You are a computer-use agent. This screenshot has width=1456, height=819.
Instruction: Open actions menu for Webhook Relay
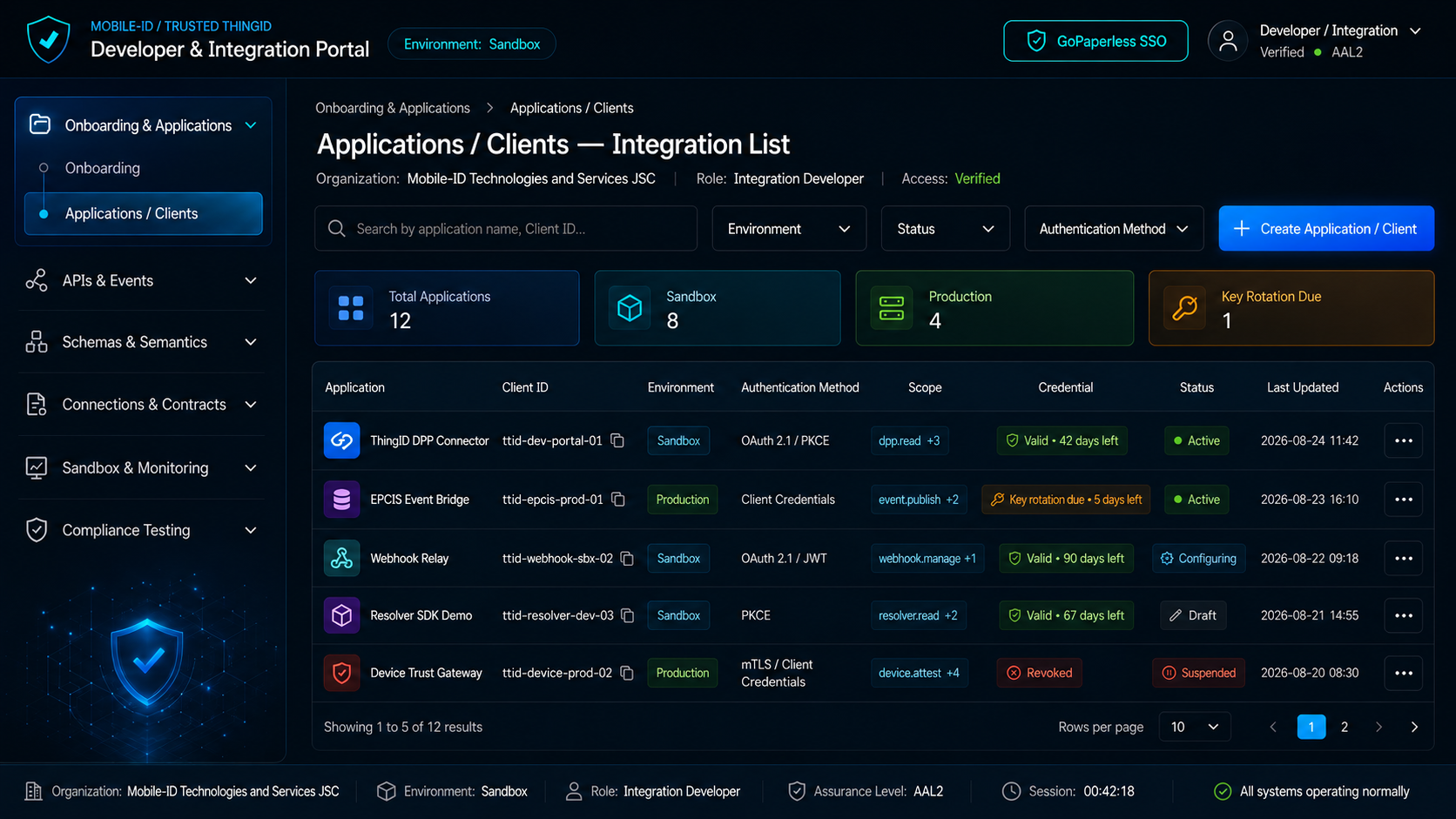(x=1403, y=558)
